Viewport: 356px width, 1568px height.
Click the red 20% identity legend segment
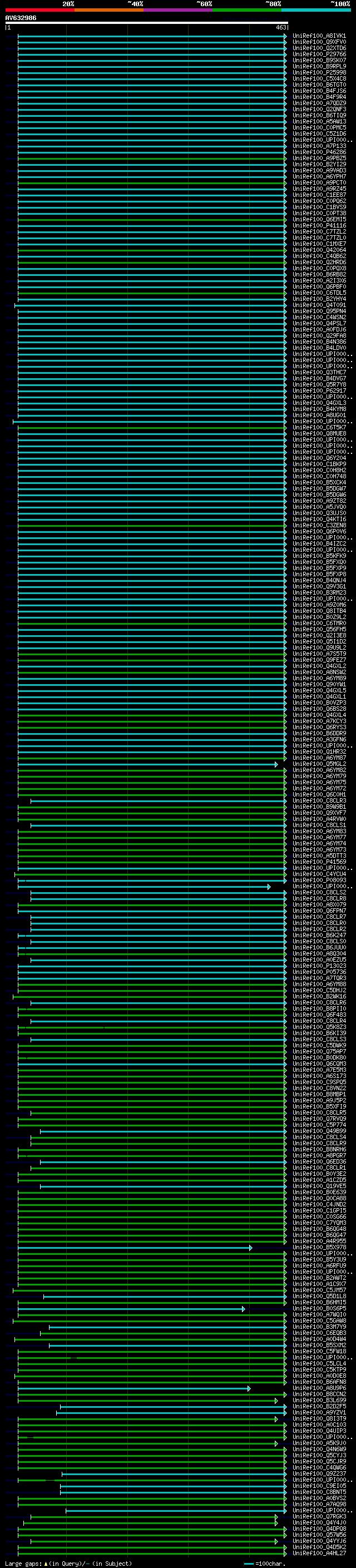click(x=39, y=10)
